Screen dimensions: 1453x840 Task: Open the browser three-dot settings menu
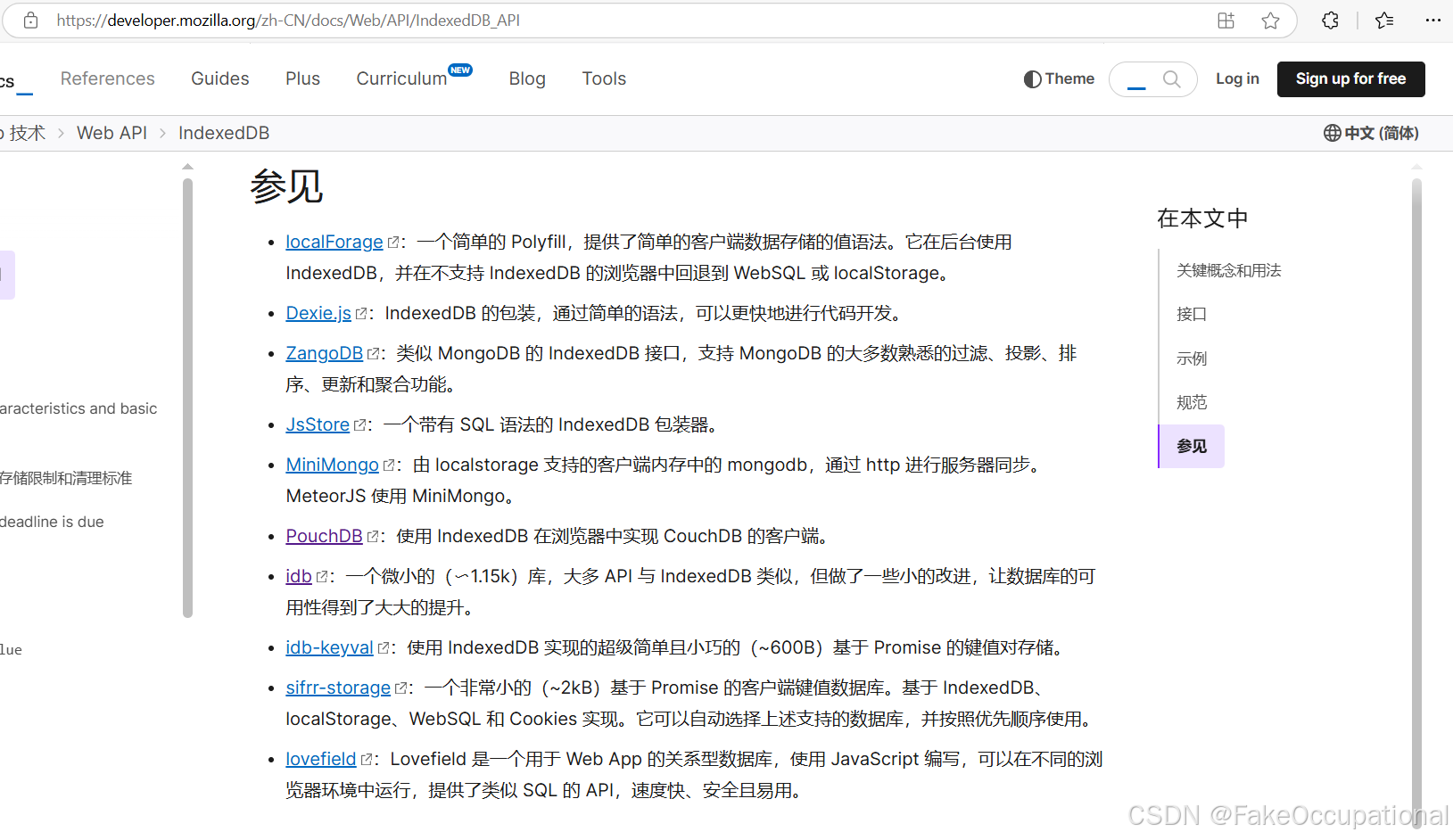tap(1433, 21)
